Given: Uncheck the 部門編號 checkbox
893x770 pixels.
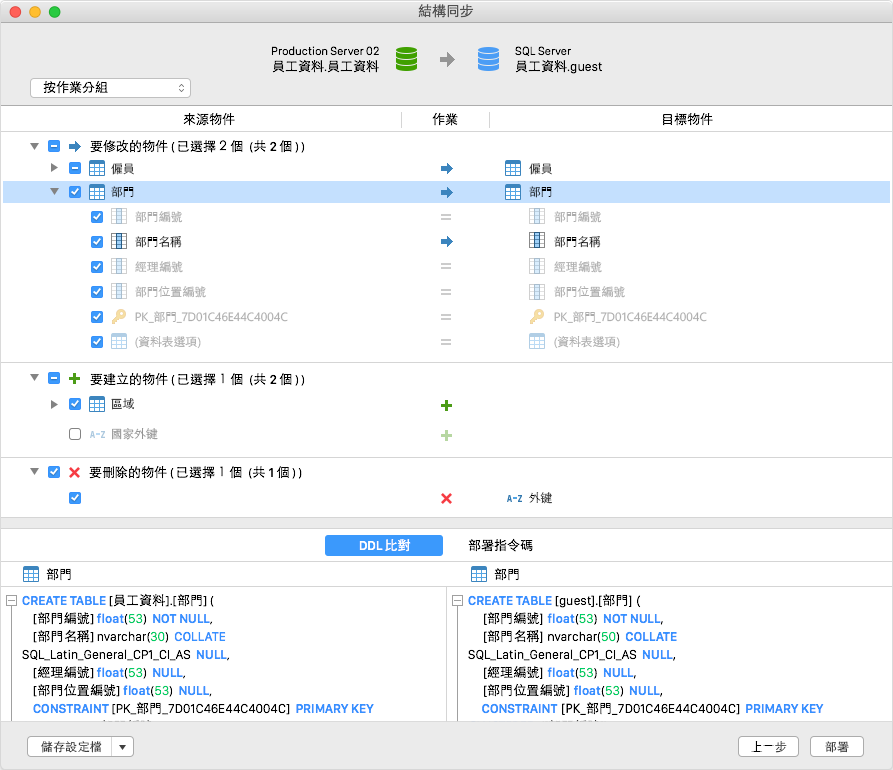Looking at the screenshot, I should pos(97,217).
